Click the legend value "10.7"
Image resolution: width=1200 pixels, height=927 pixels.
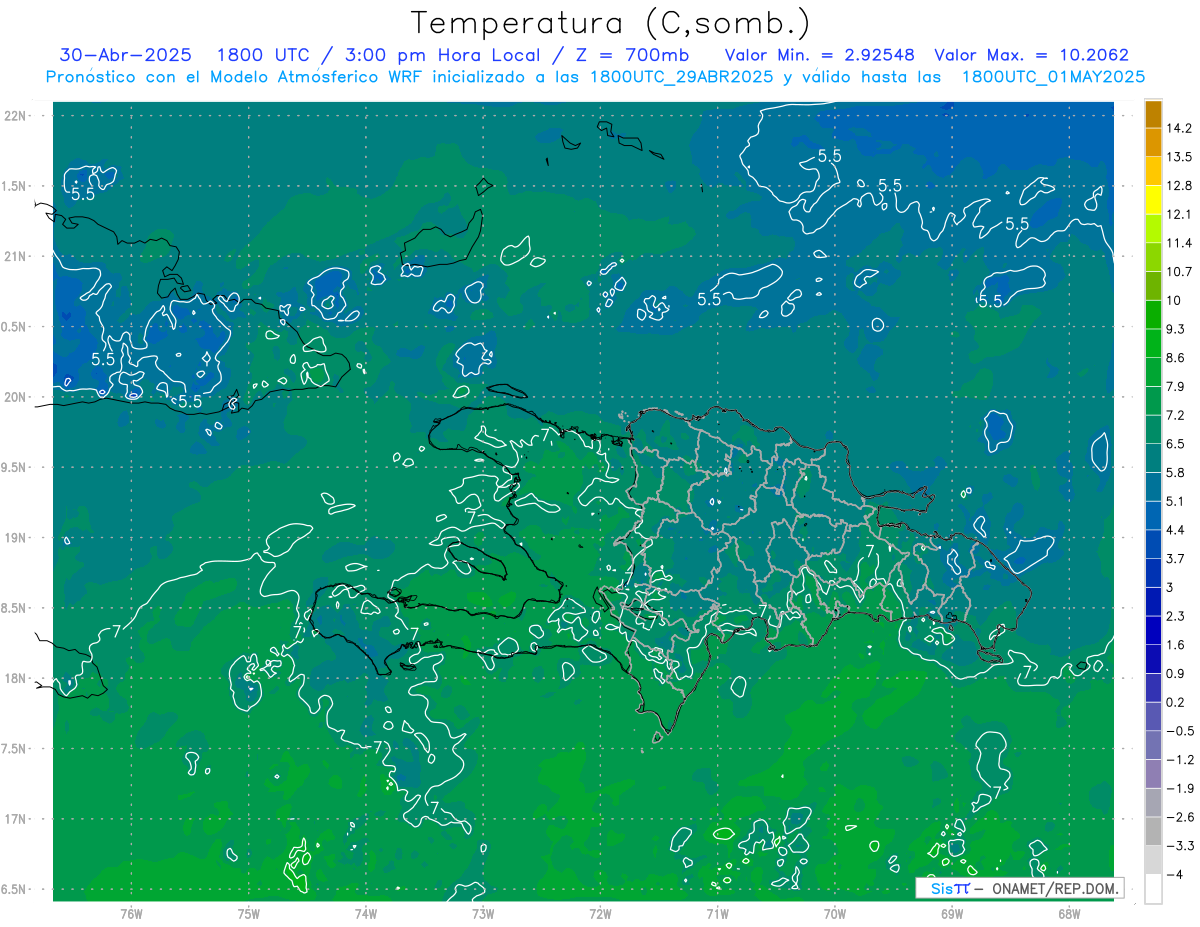(1179, 272)
